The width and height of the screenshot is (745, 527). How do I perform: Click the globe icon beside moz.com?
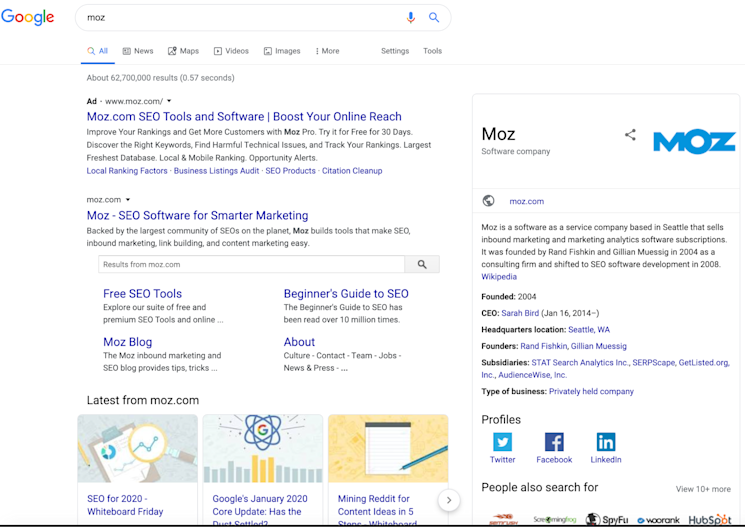pos(488,201)
